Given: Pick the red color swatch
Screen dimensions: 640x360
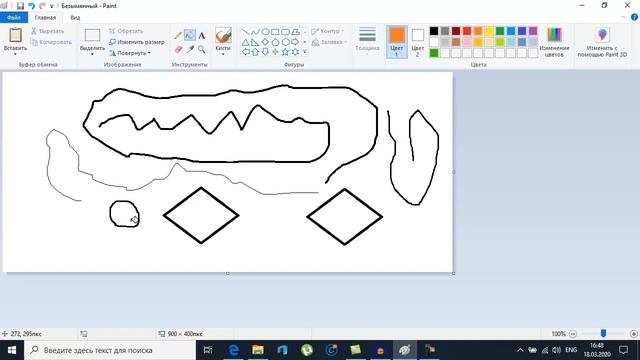Looking at the screenshot, I should pyautogui.click(x=467, y=31).
